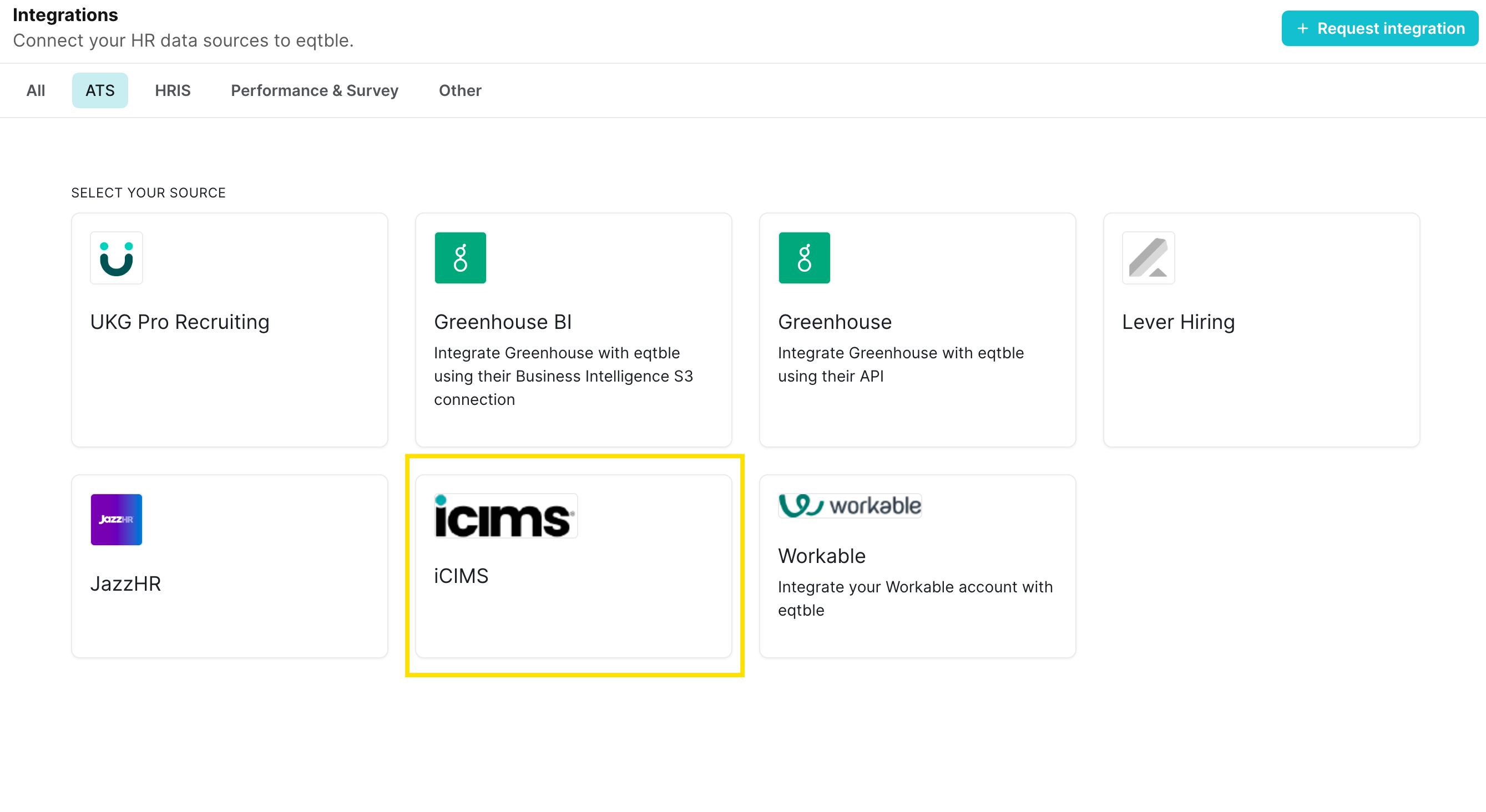Screen dimensions: 1486x812
Task: Click the iCIMS logo
Action: click(505, 516)
